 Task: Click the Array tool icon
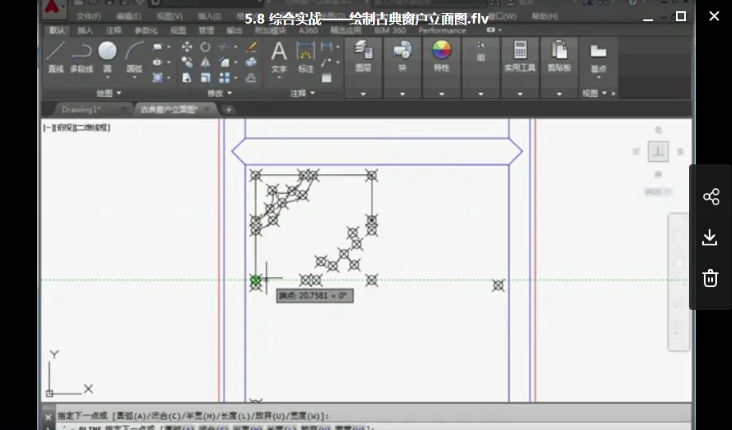pyautogui.click(x=225, y=78)
